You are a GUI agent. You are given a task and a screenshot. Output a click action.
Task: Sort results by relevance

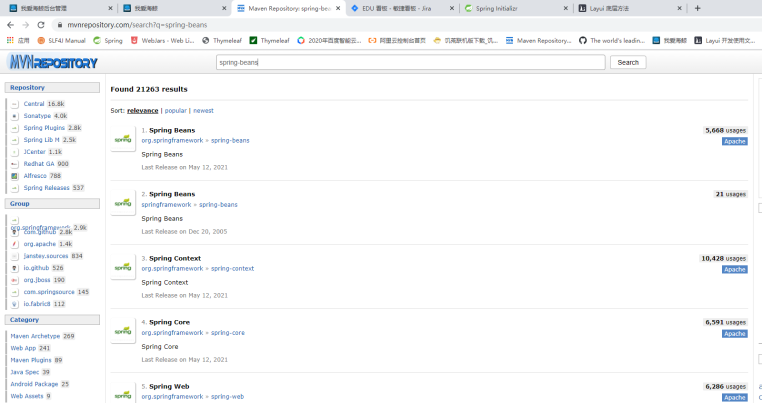click(x=142, y=111)
